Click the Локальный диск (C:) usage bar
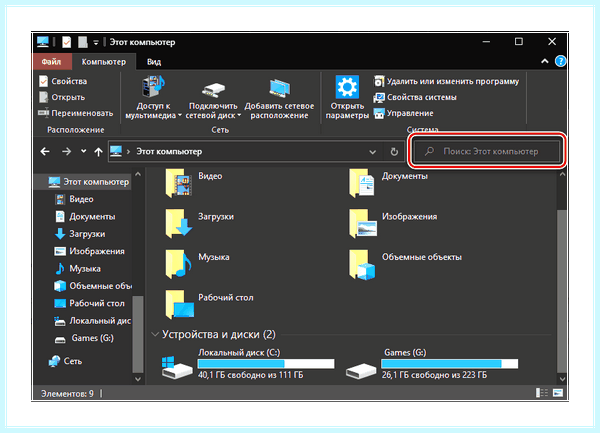600x433 pixels. (266, 363)
